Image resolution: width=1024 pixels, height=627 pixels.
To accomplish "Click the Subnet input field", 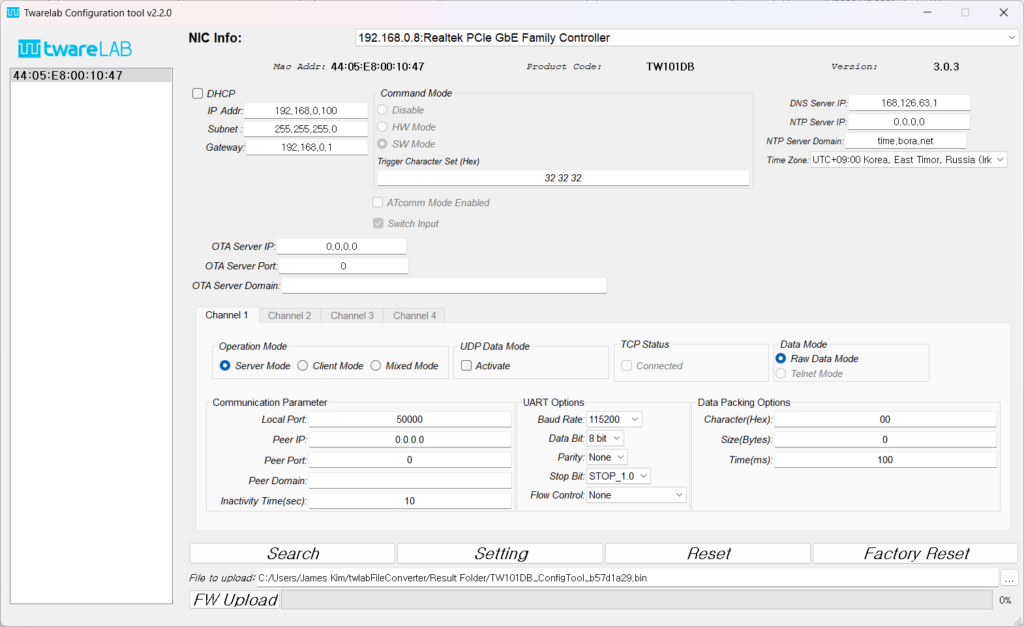I will (306, 129).
